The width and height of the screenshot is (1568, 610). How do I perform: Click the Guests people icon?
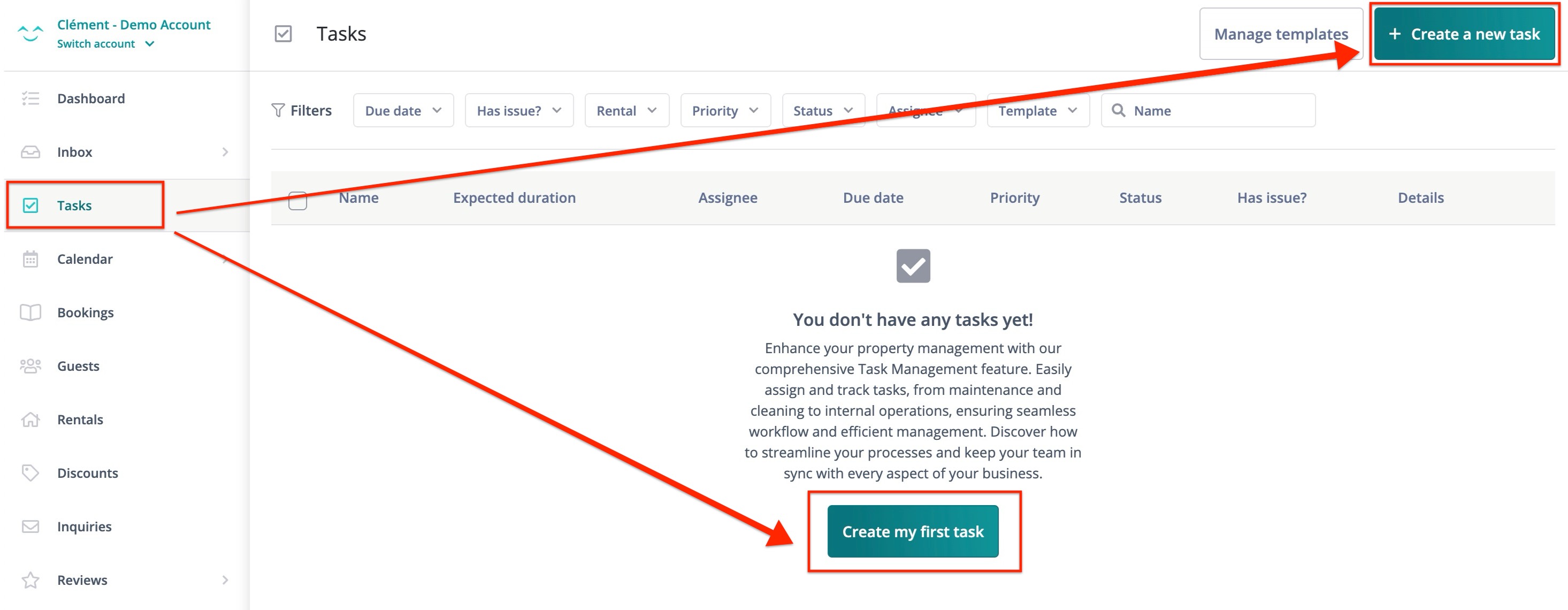point(30,366)
